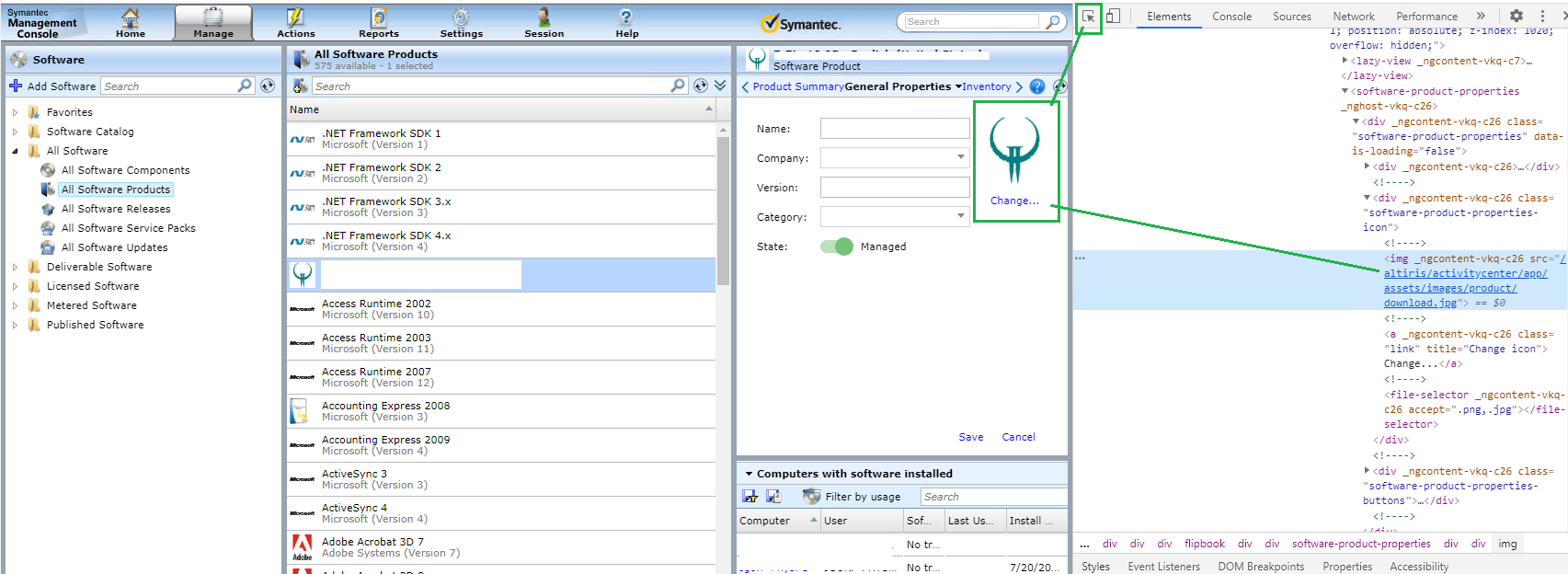Screen dimensions: 1568x574
Task: Select Access Runtime 2003 row
Action: [x=500, y=343]
